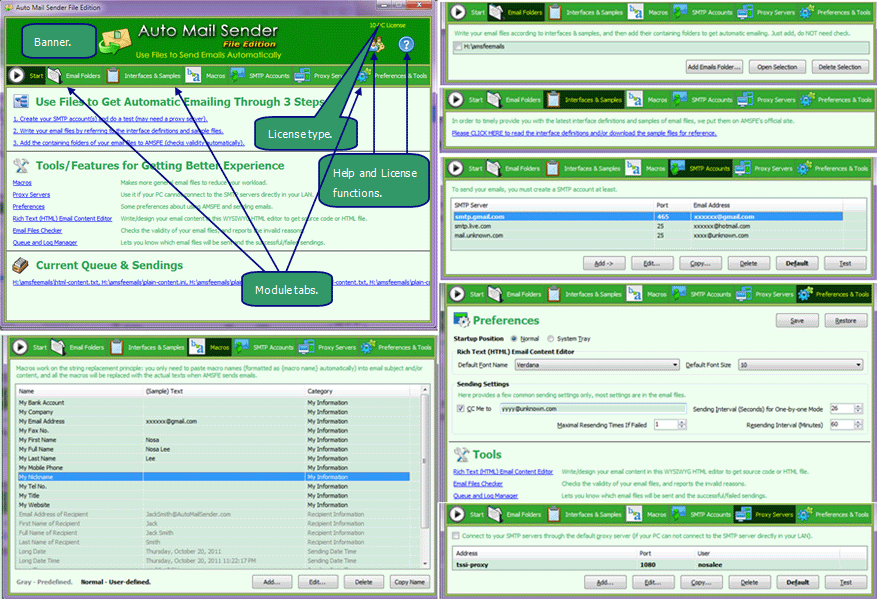This screenshot has width=877, height=599.
Task: Follow the 'Please CLICK HERE to read the interface definitions' link
Action: click(x=584, y=133)
